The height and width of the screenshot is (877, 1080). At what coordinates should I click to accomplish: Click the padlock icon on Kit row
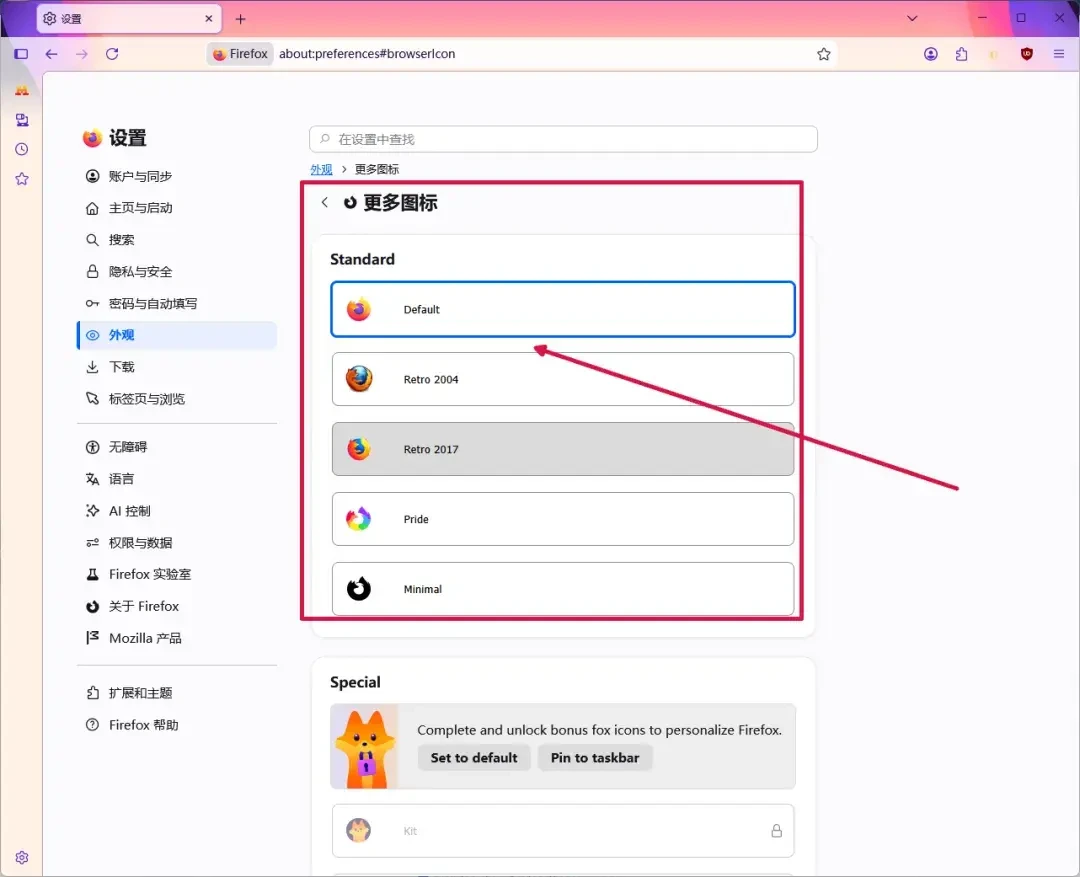[x=776, y=831]
